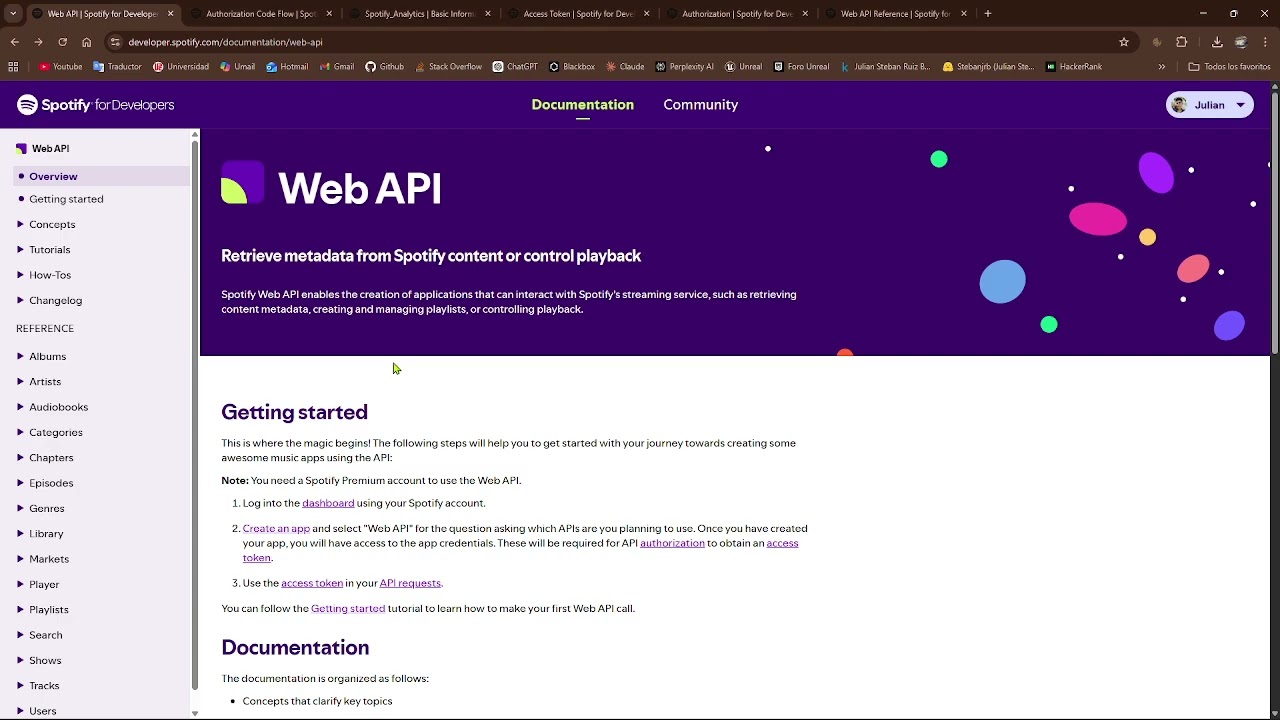
Task: Open the Claude bookmark
Action: [625, 67]
